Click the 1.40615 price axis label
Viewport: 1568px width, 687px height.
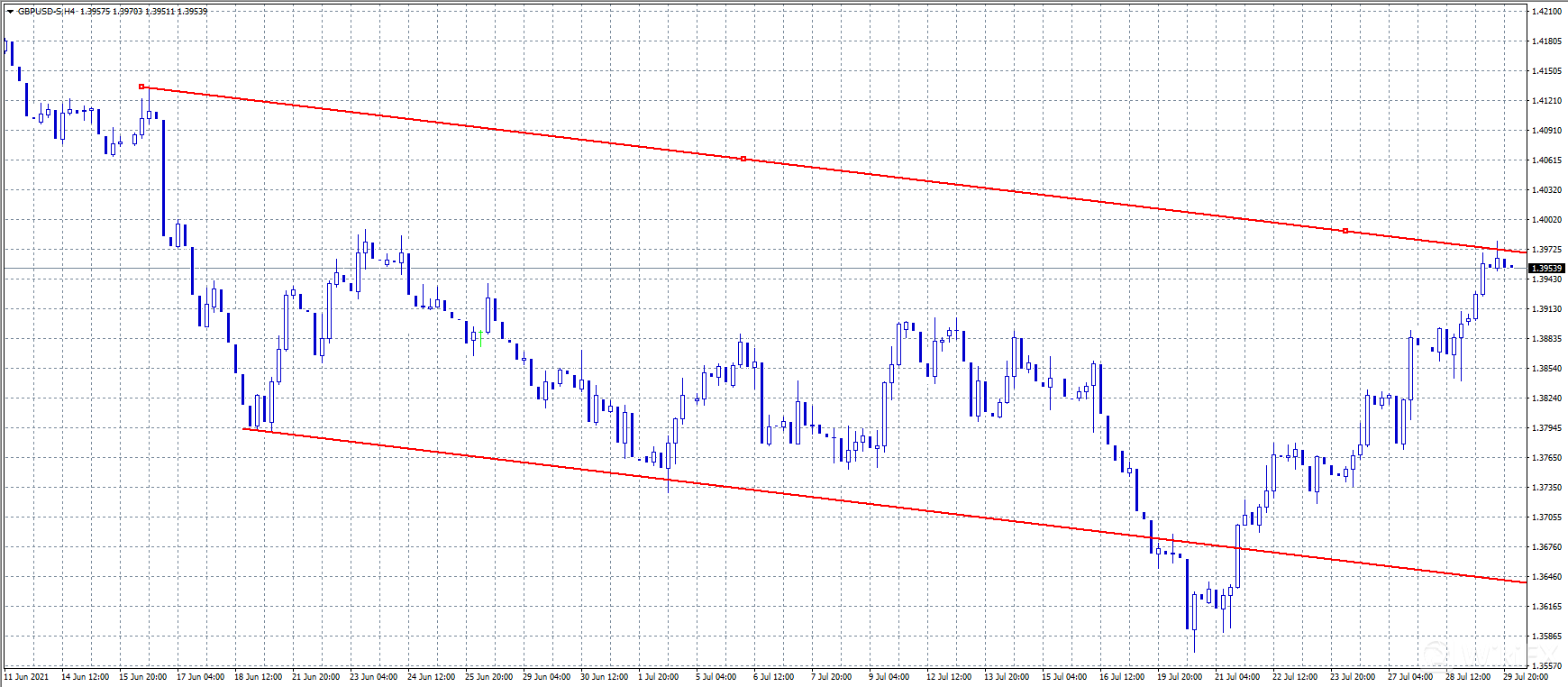point(1546,160)
